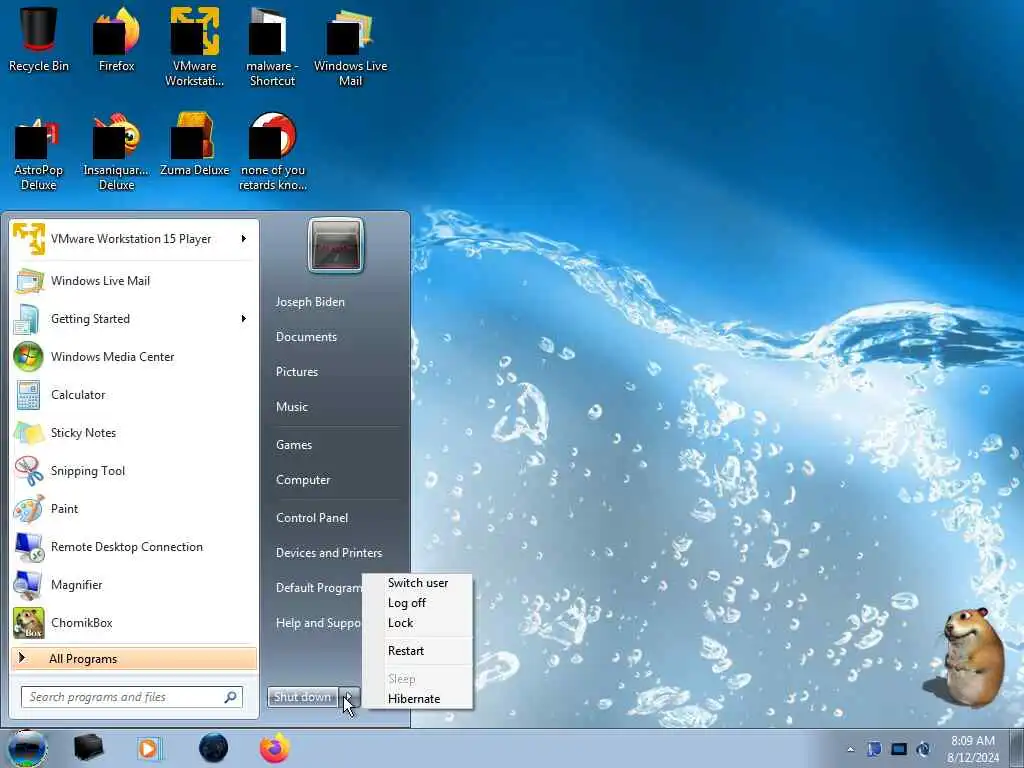The image size is (1024, 768).
Task: Click the Getting Started icon in Start menu
Action: (27, 319)
